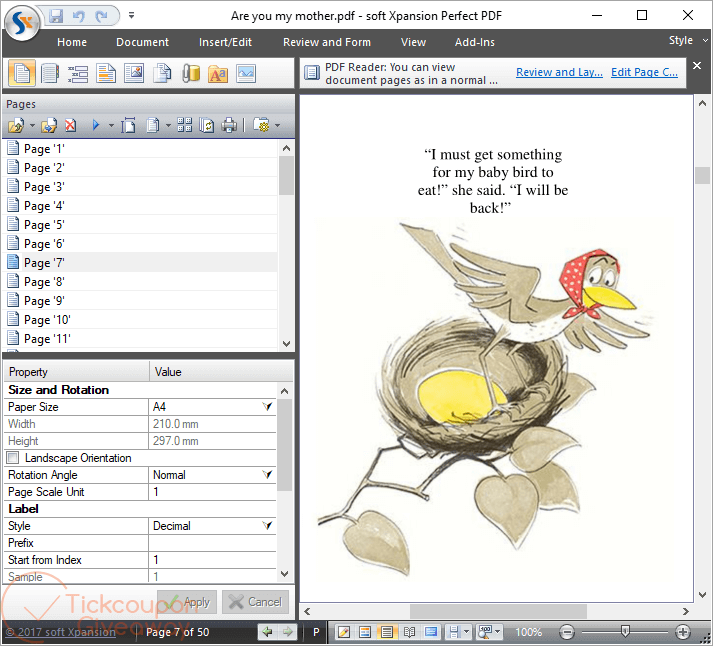The width and height of the screenshot is (713, 646).
Task: Select the Pages panel icon in panel toolbar
Action: [22, 73]
